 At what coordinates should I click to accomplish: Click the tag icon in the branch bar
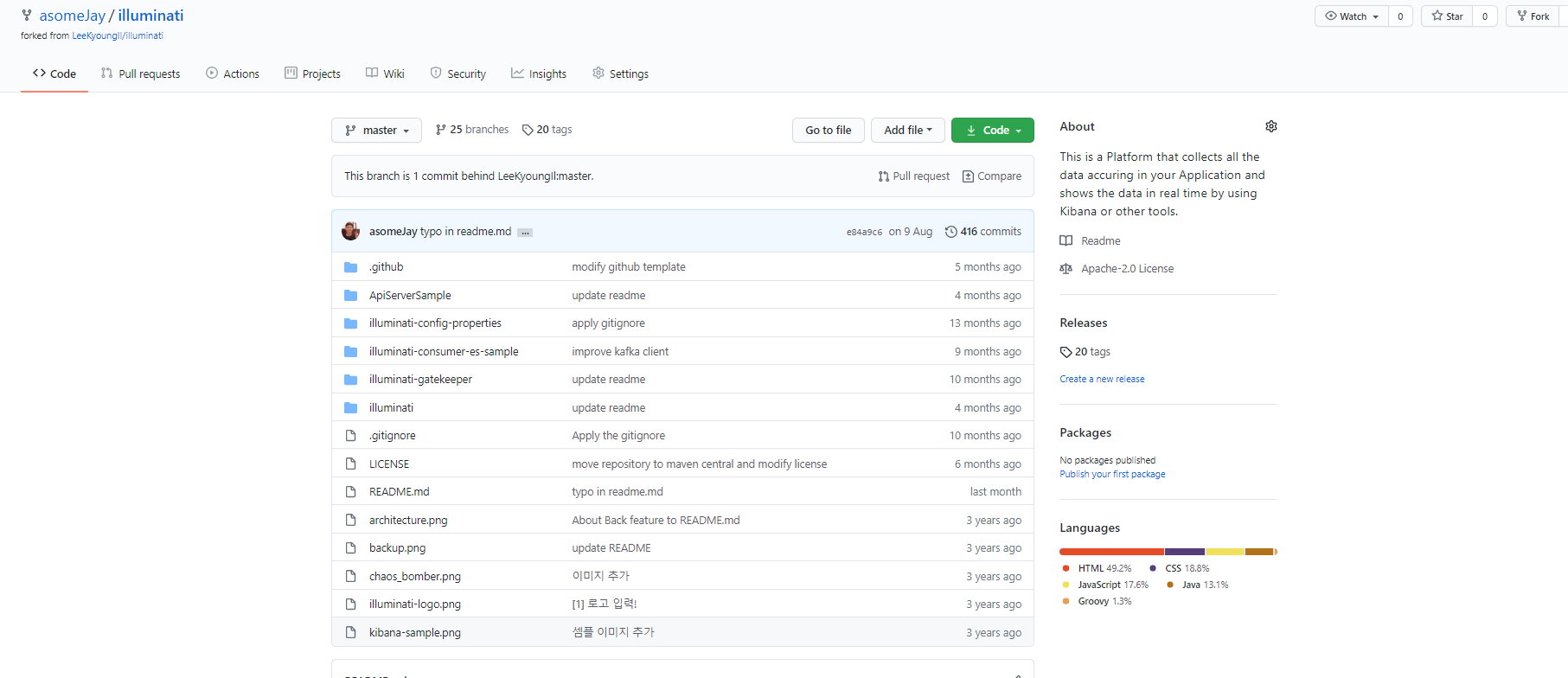528,130
